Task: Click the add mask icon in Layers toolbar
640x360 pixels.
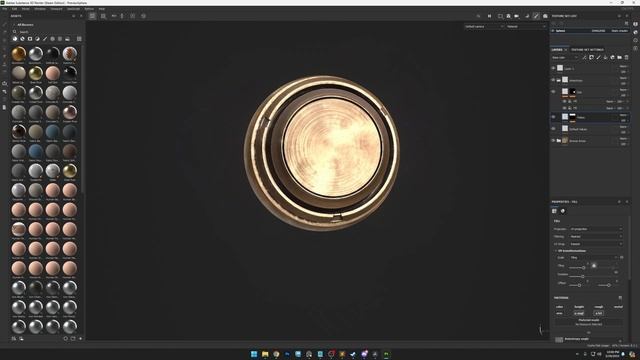Action: pyautogui.click(x=591, y=58)
